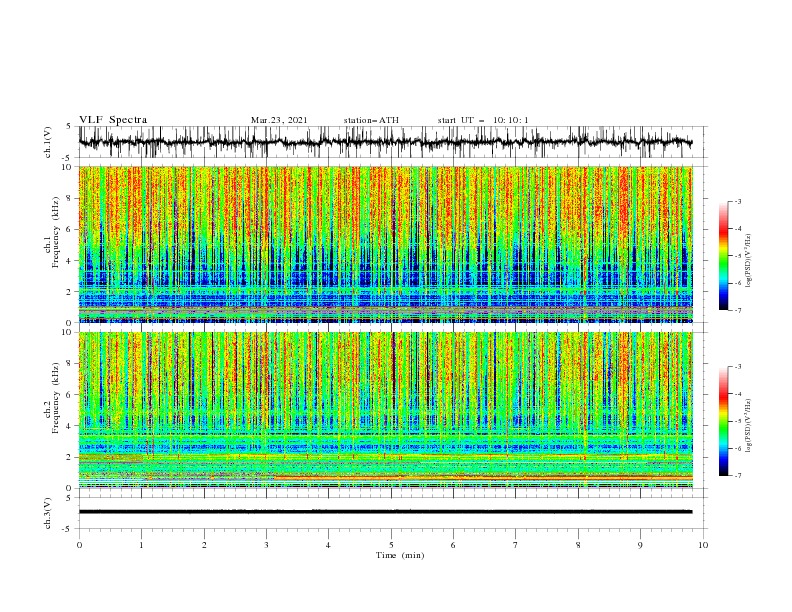
Task: Click the "-4" tick of ch.2 color bar
Action: click(738, 394)
